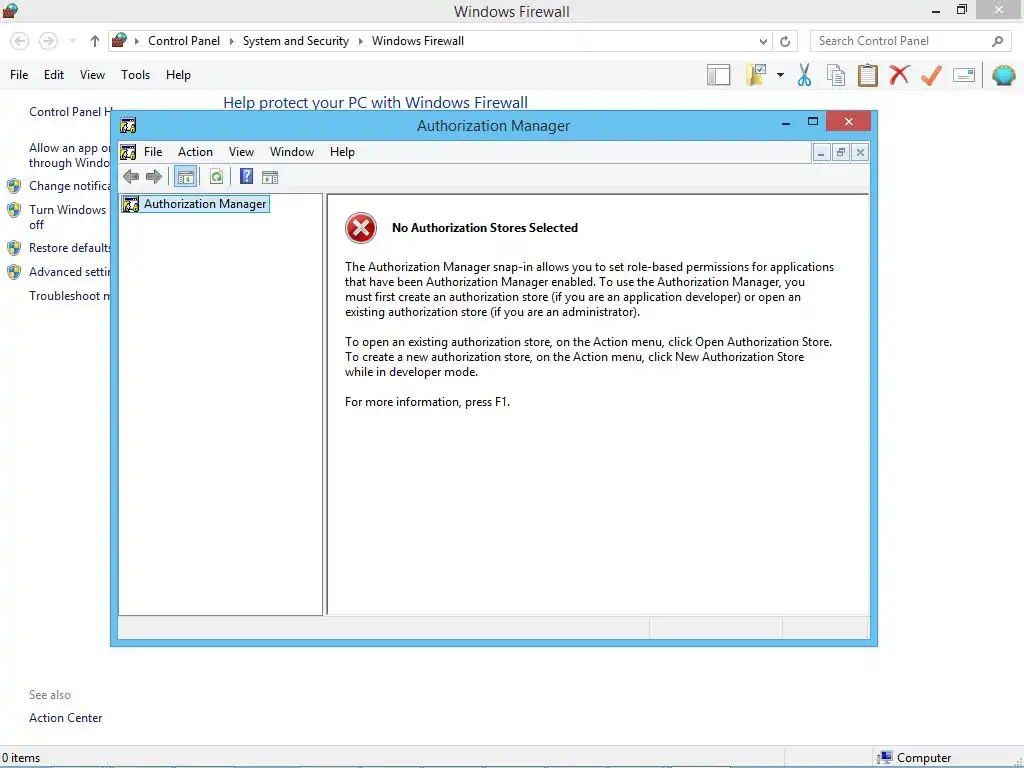Click 'For more information, press F1.' text
1024x768 pixels.
click(427, 402)
